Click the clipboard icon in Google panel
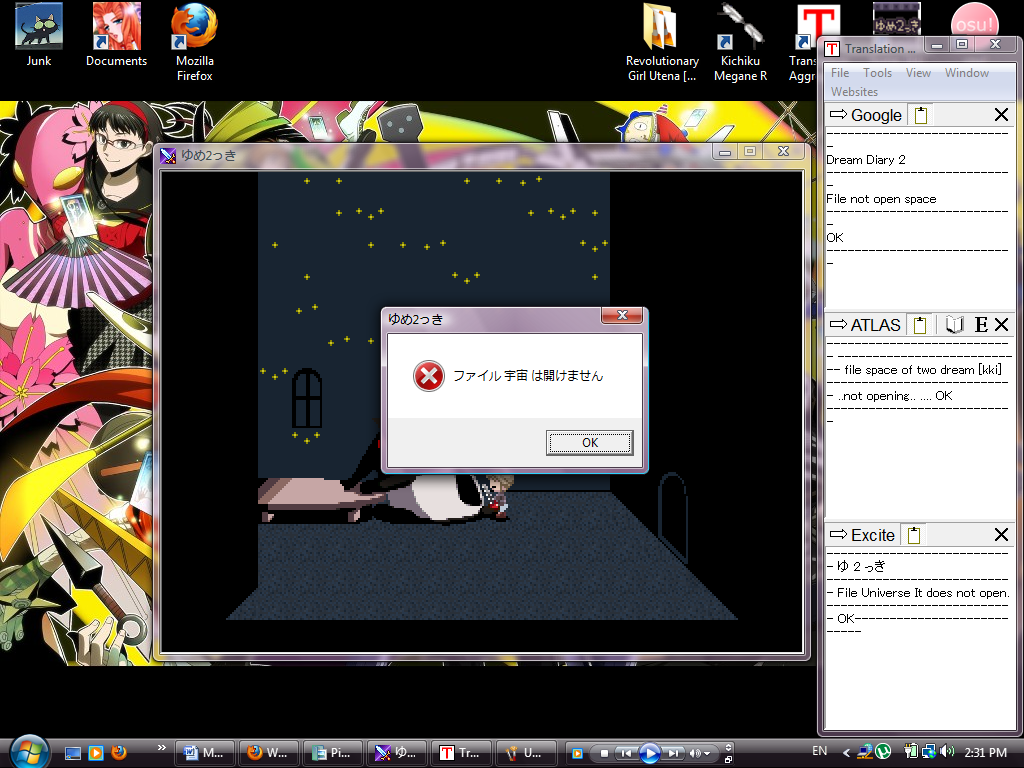 [921, 116]
